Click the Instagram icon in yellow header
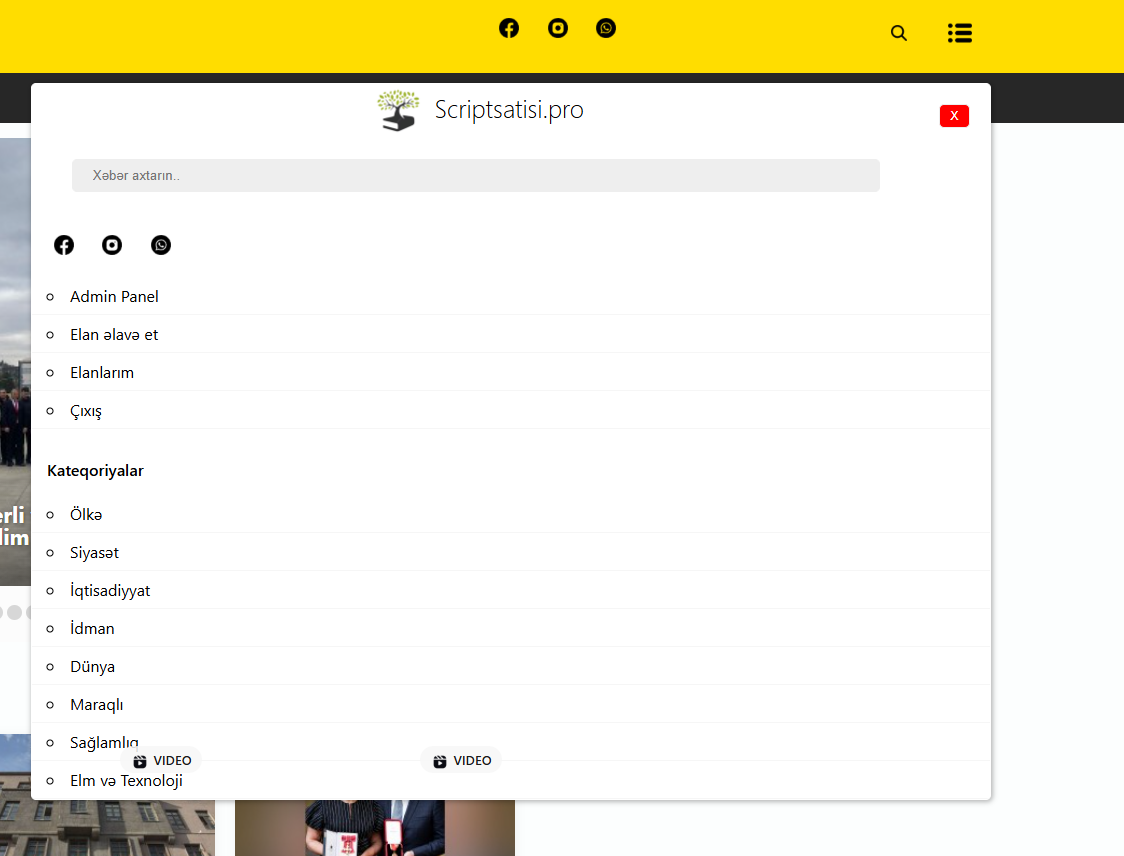1124x856 pixels. pos(558,28)
